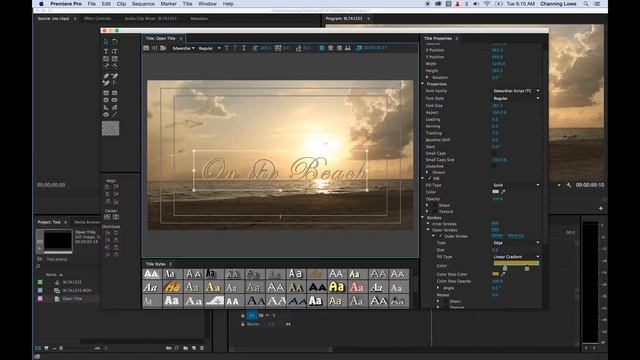Toggle the Fill Sheen checkbox
640x360 pixels.
coord(435,205)
